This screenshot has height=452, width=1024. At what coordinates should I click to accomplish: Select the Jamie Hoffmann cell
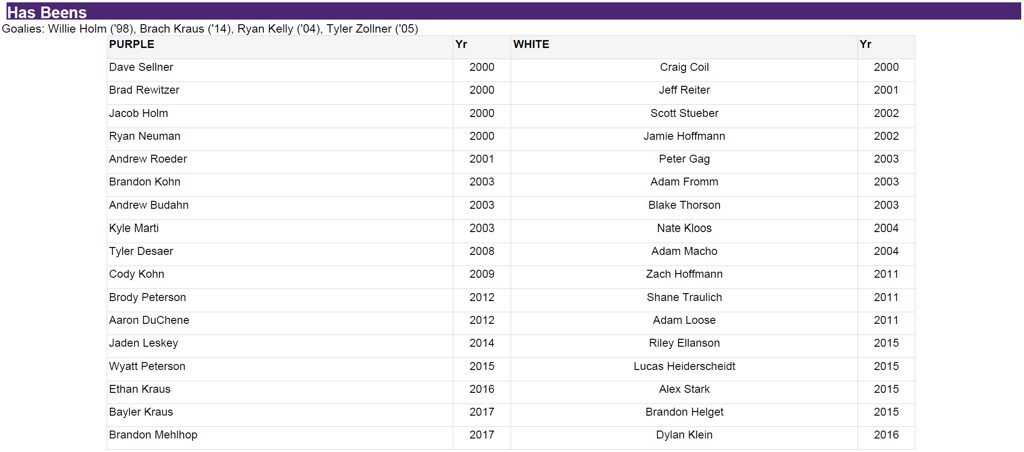[684, 137]
